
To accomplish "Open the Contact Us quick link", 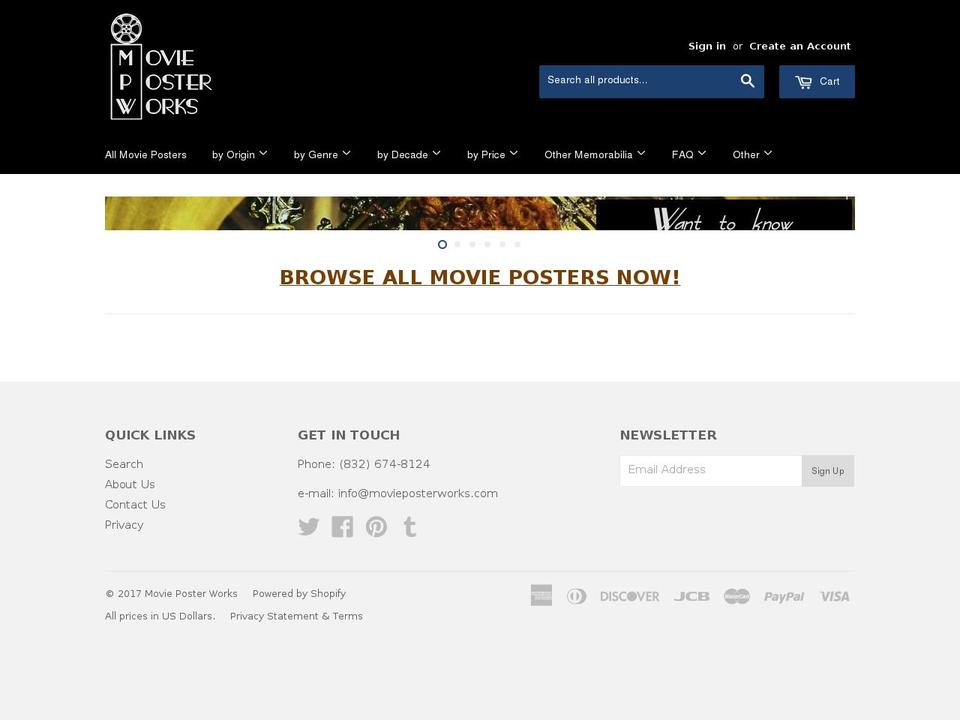I will [135, 504].
